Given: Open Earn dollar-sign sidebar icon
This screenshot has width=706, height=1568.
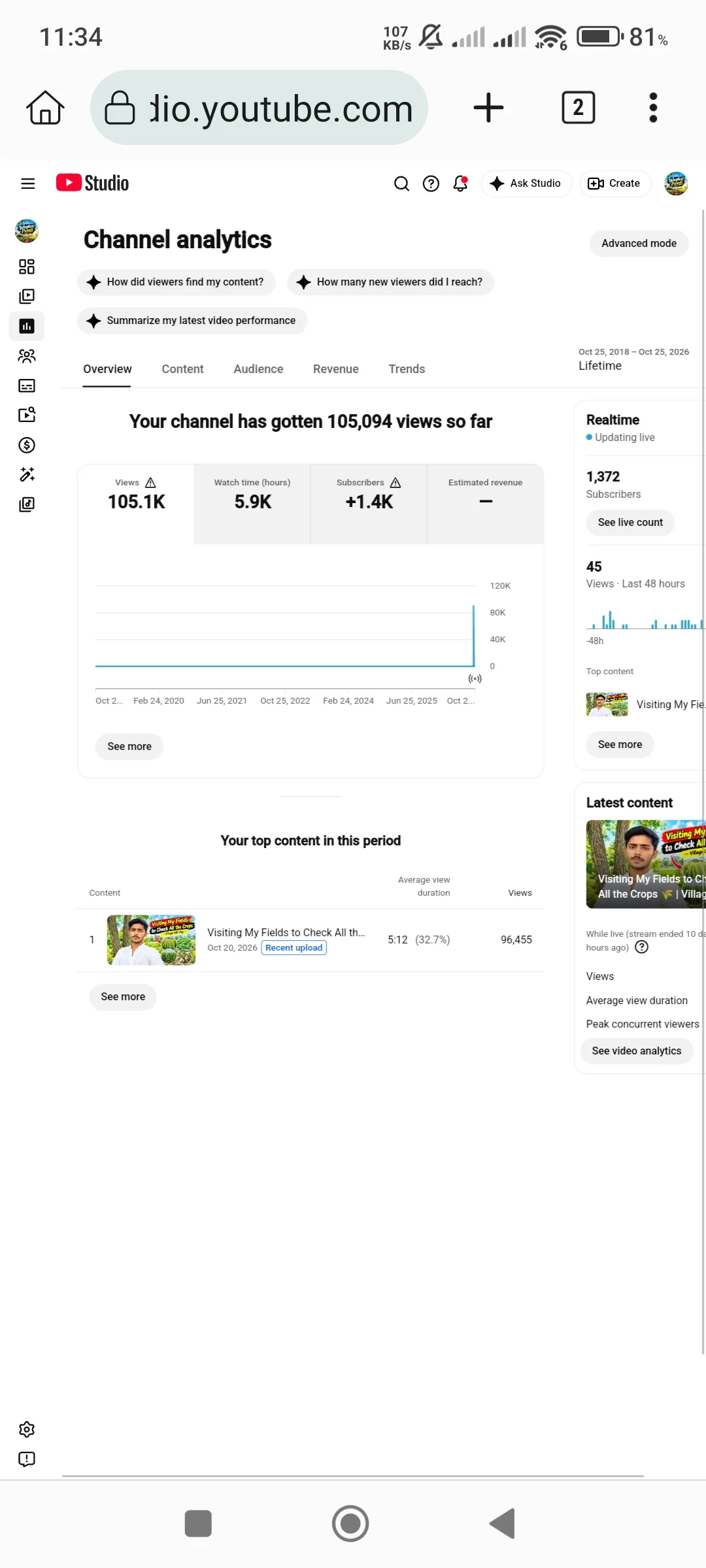Looking at the screenshot, I should click(x=27, y=445).
